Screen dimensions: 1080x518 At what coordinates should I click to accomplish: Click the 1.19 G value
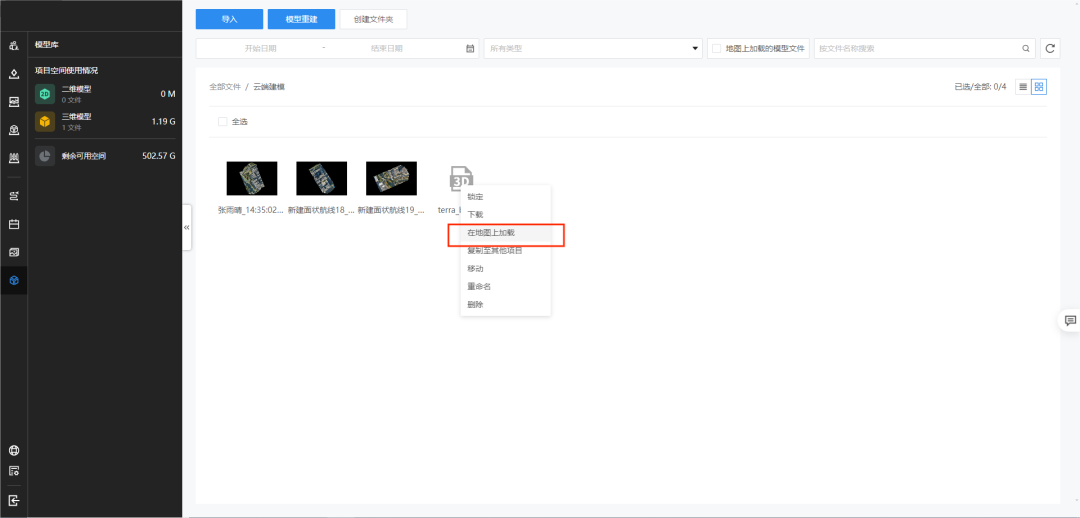click(163, 121)
